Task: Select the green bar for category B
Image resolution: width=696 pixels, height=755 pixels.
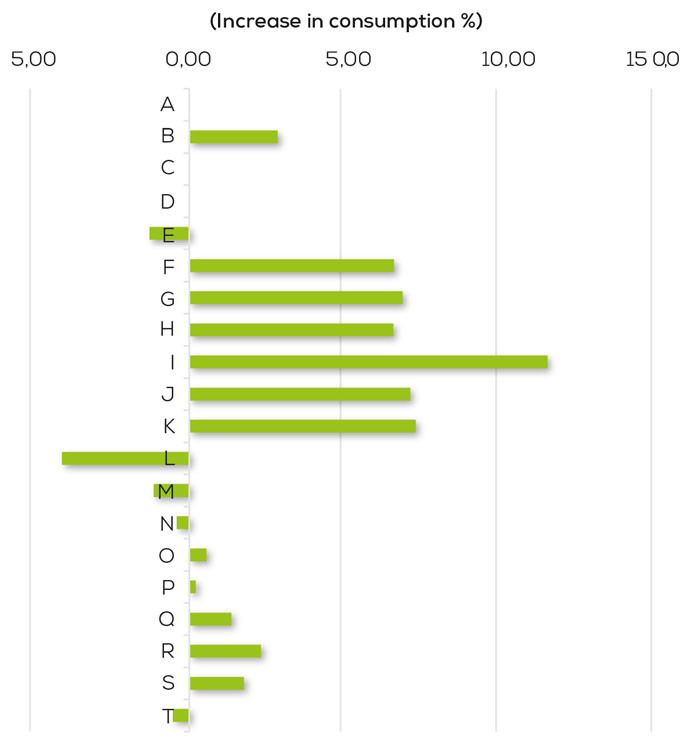Action: point(233,137)
